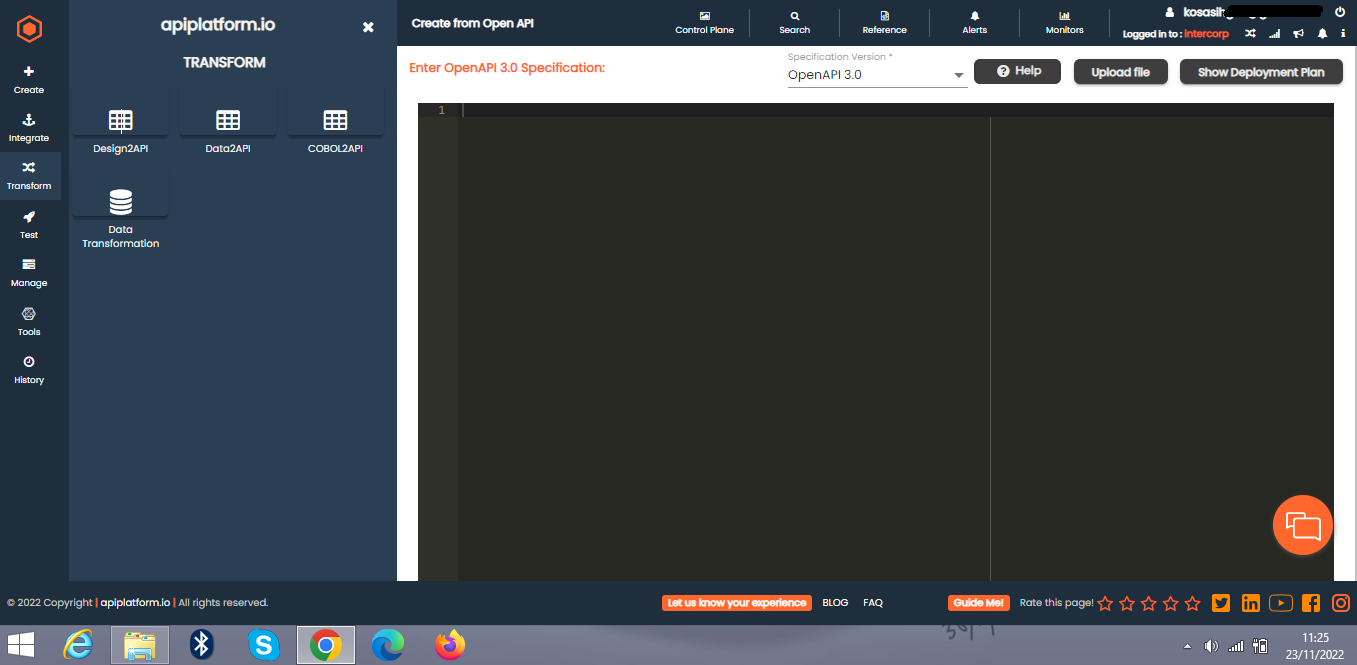Open the orange chat bubble widget
This screenshot has width=1357, height=665.
(x=1303, y=524)
